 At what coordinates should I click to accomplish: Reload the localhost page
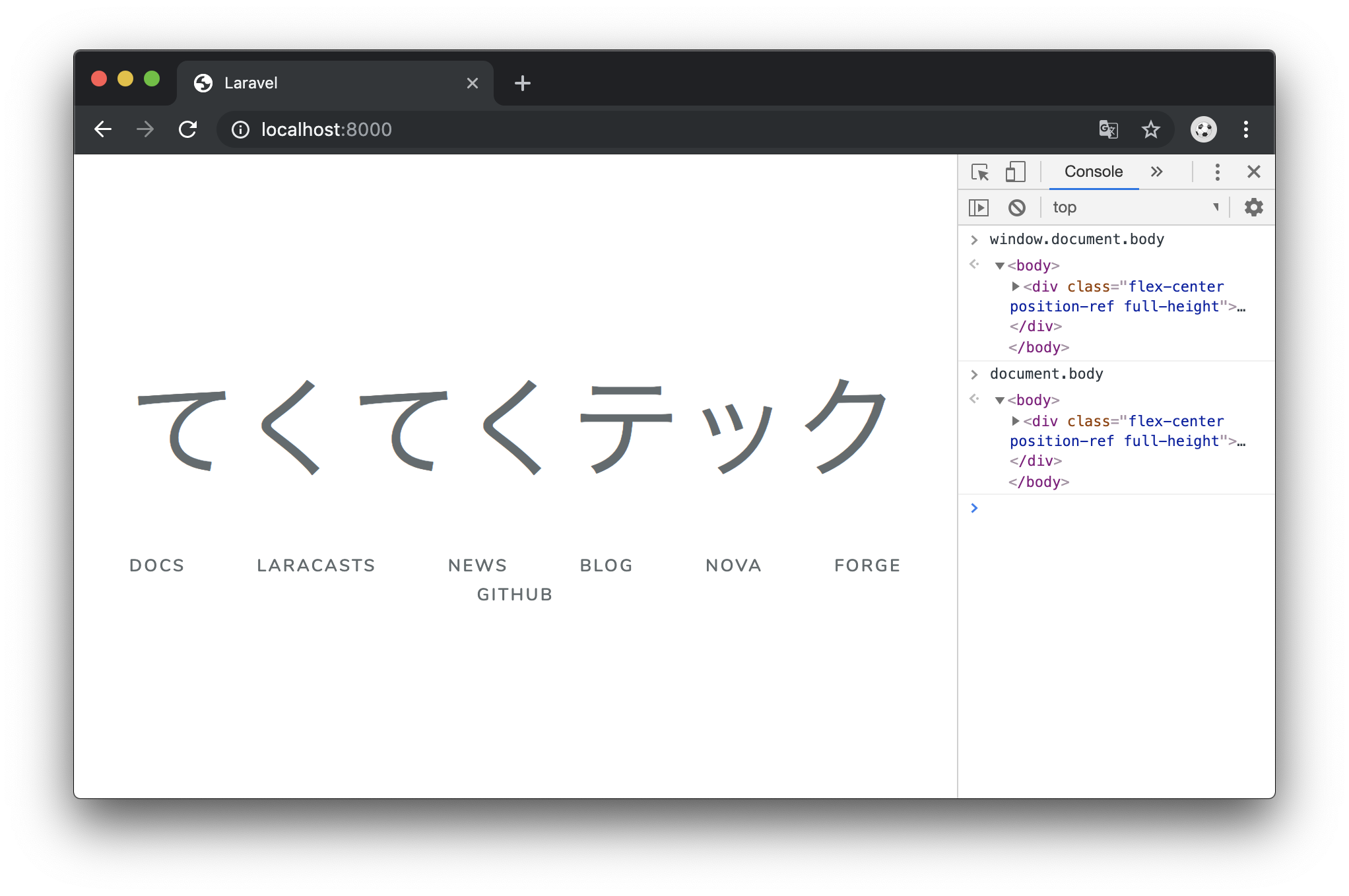point(188,129)
